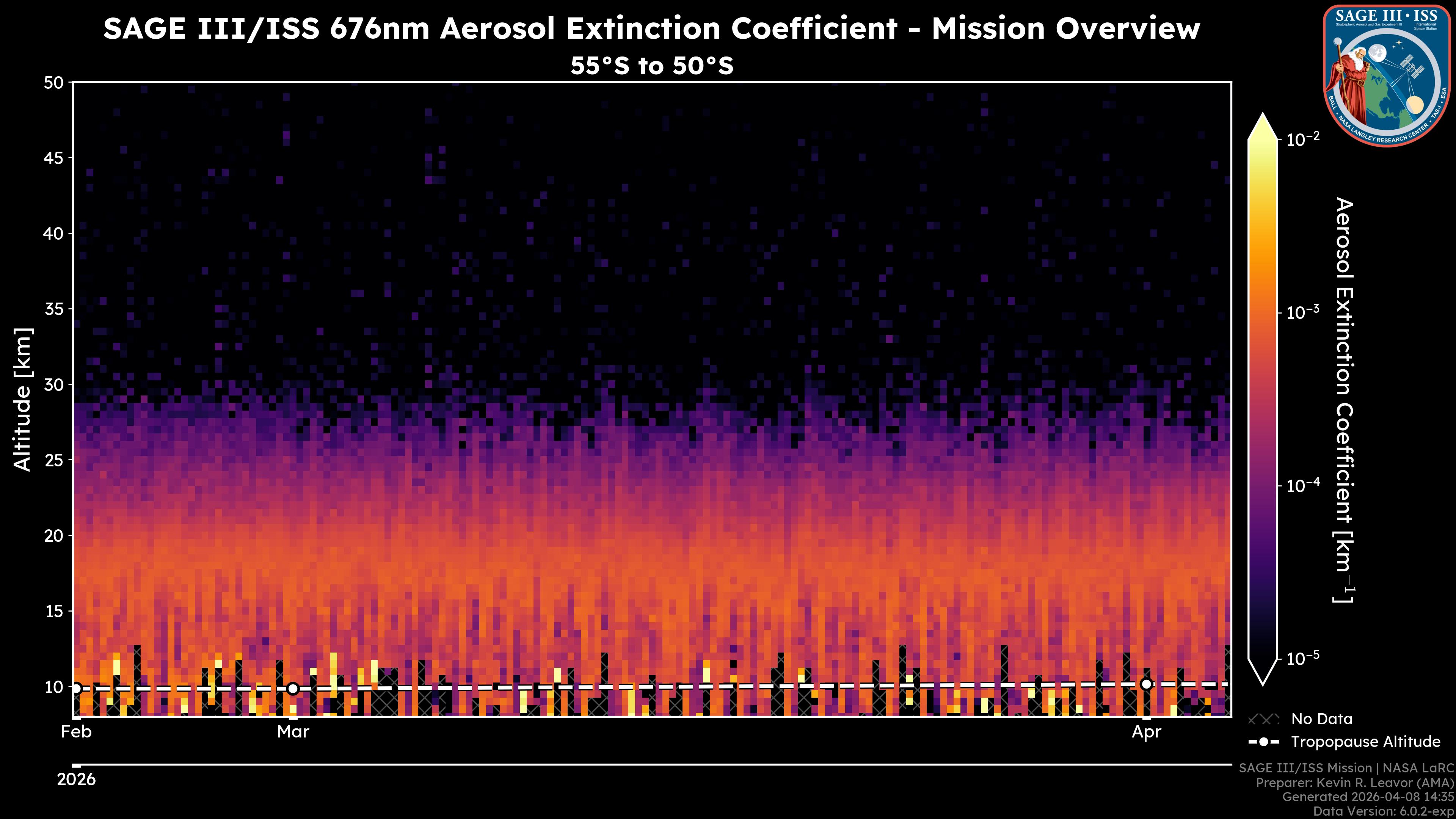Click the Feb tick label on x-axis
Image resolution: width=1456 pixels, height=819 pixels.
[x=76, y=732]
